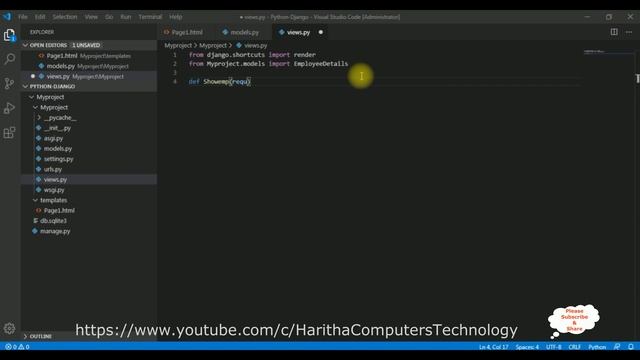Click the Ln 4, Col 17 status item
This screenshot has height=360, width=640.
click(493, 347)
